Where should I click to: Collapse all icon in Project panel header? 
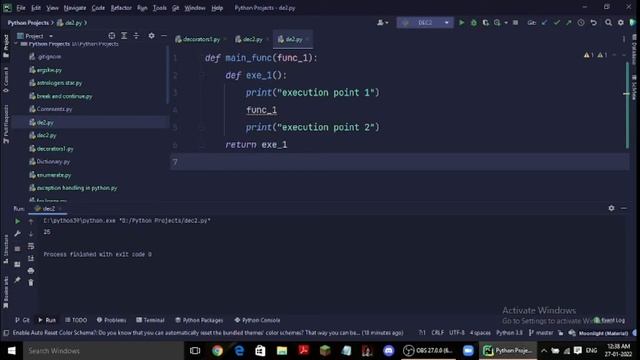click(136, 36)
